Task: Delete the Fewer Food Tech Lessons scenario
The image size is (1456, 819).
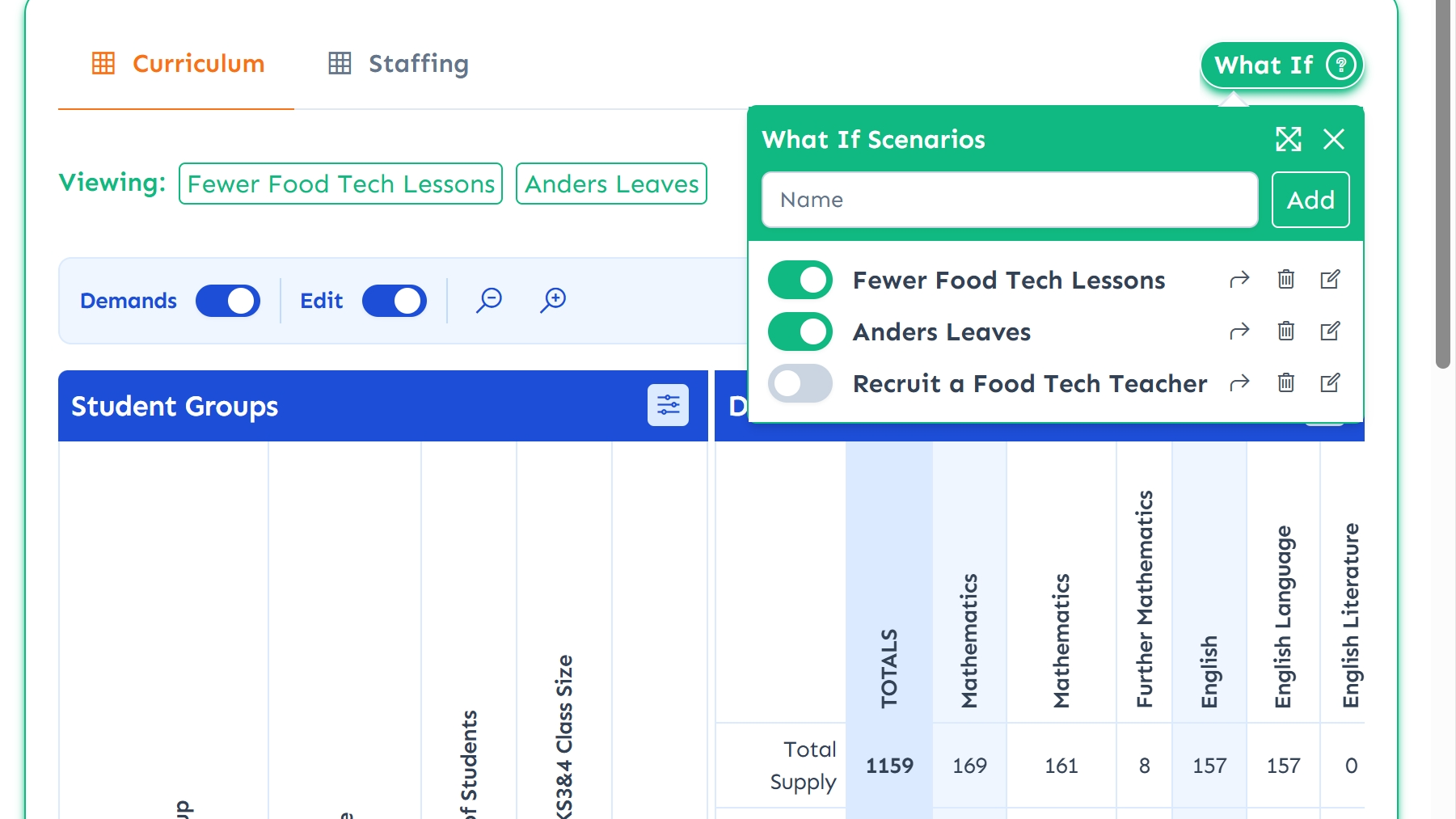Action: tap(1285, 280)
